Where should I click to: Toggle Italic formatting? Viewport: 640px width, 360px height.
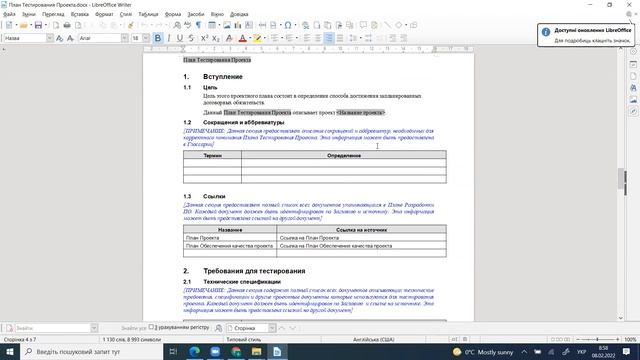[169, 38]
